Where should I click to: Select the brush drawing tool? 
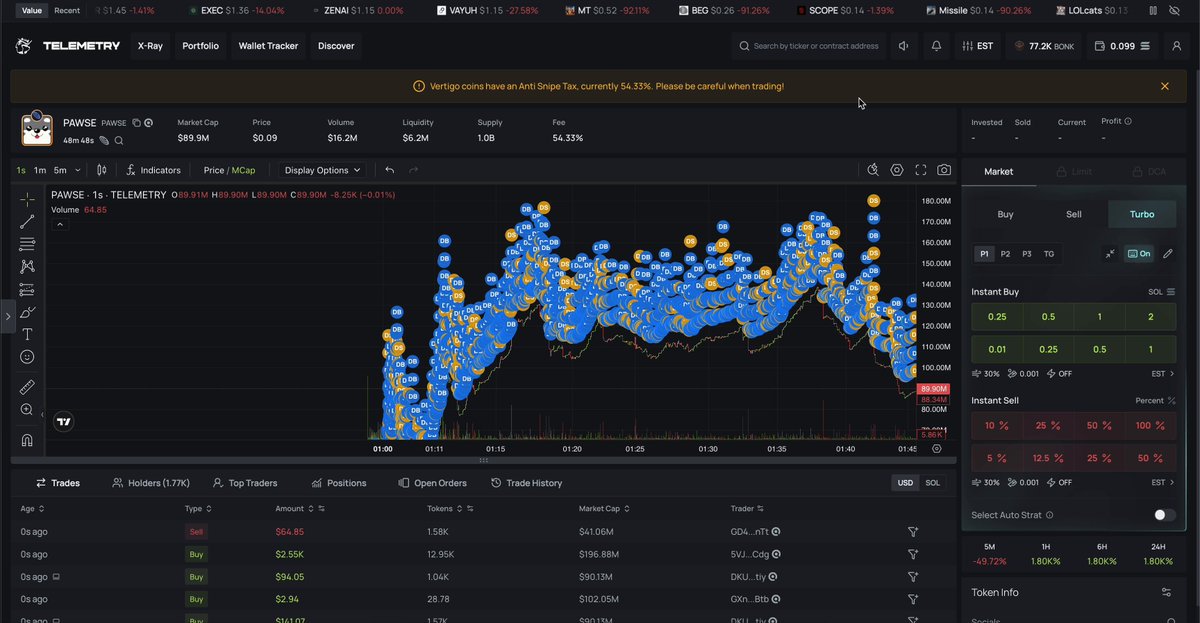[27, 312]
